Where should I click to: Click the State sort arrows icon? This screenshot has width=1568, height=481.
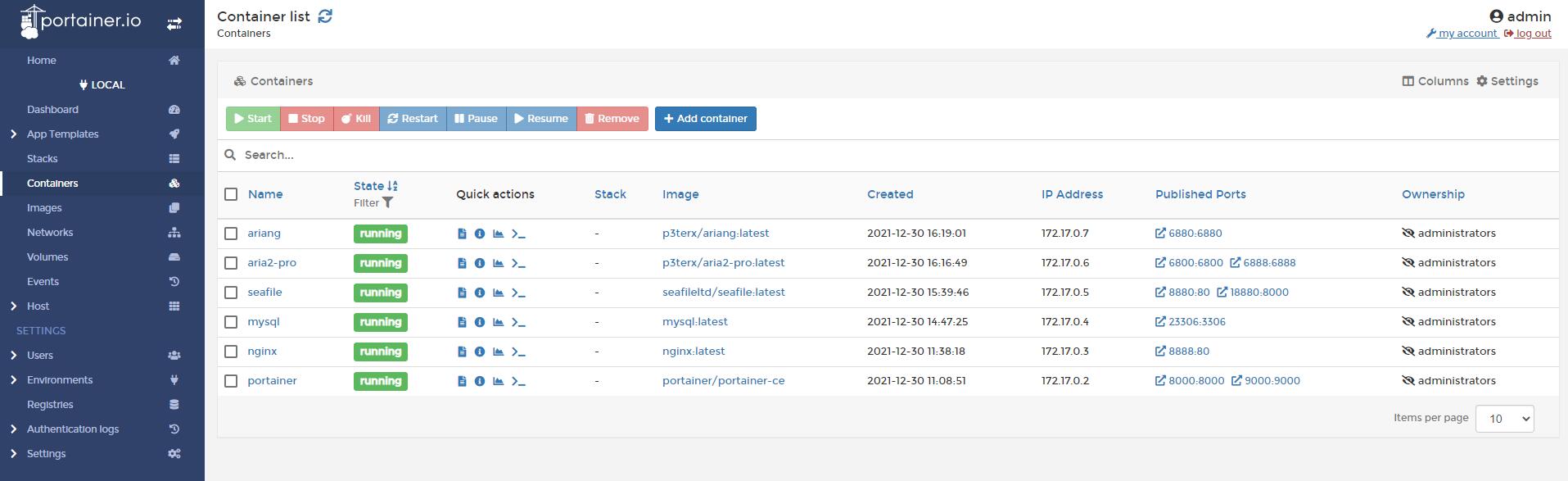coord(393,186)
